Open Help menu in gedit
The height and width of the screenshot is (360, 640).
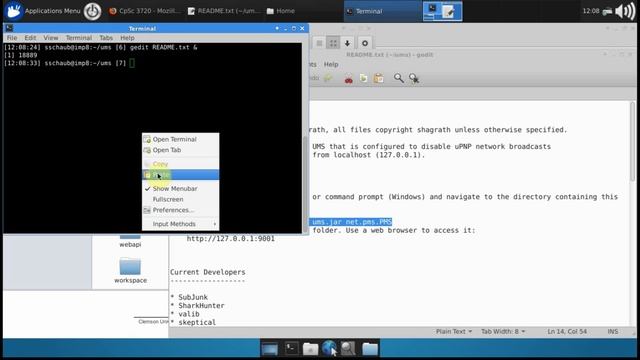pos(331,64)
